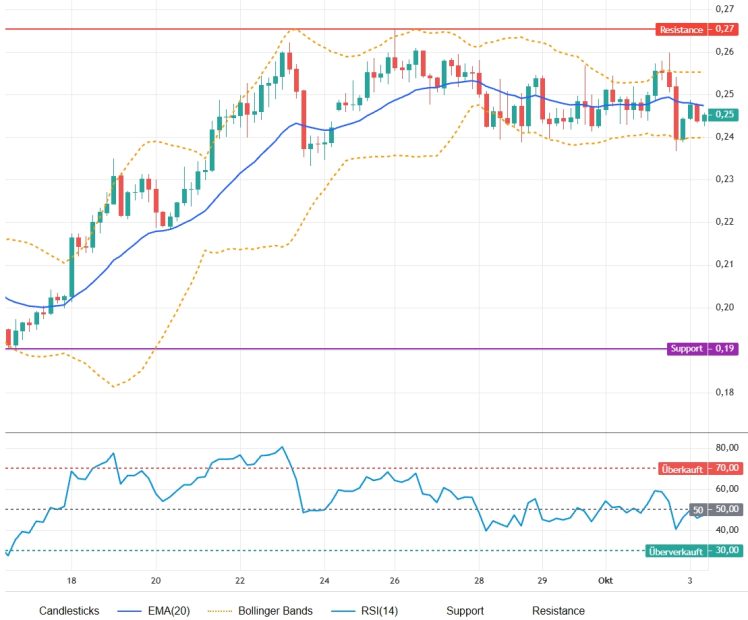Click the 0,23 price axis value

[x=725, y=179]
